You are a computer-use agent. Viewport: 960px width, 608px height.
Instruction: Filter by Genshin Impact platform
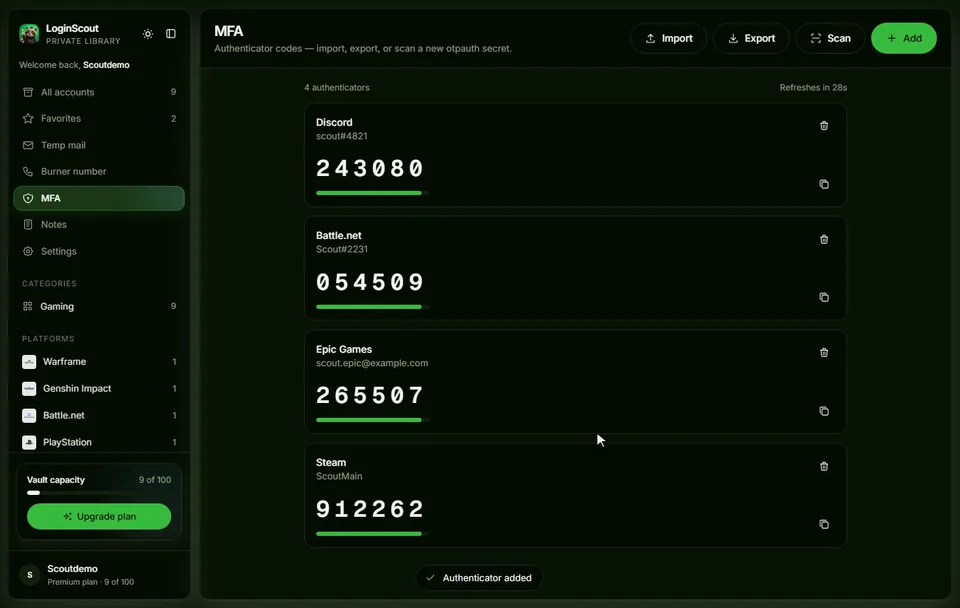point(99,389)
